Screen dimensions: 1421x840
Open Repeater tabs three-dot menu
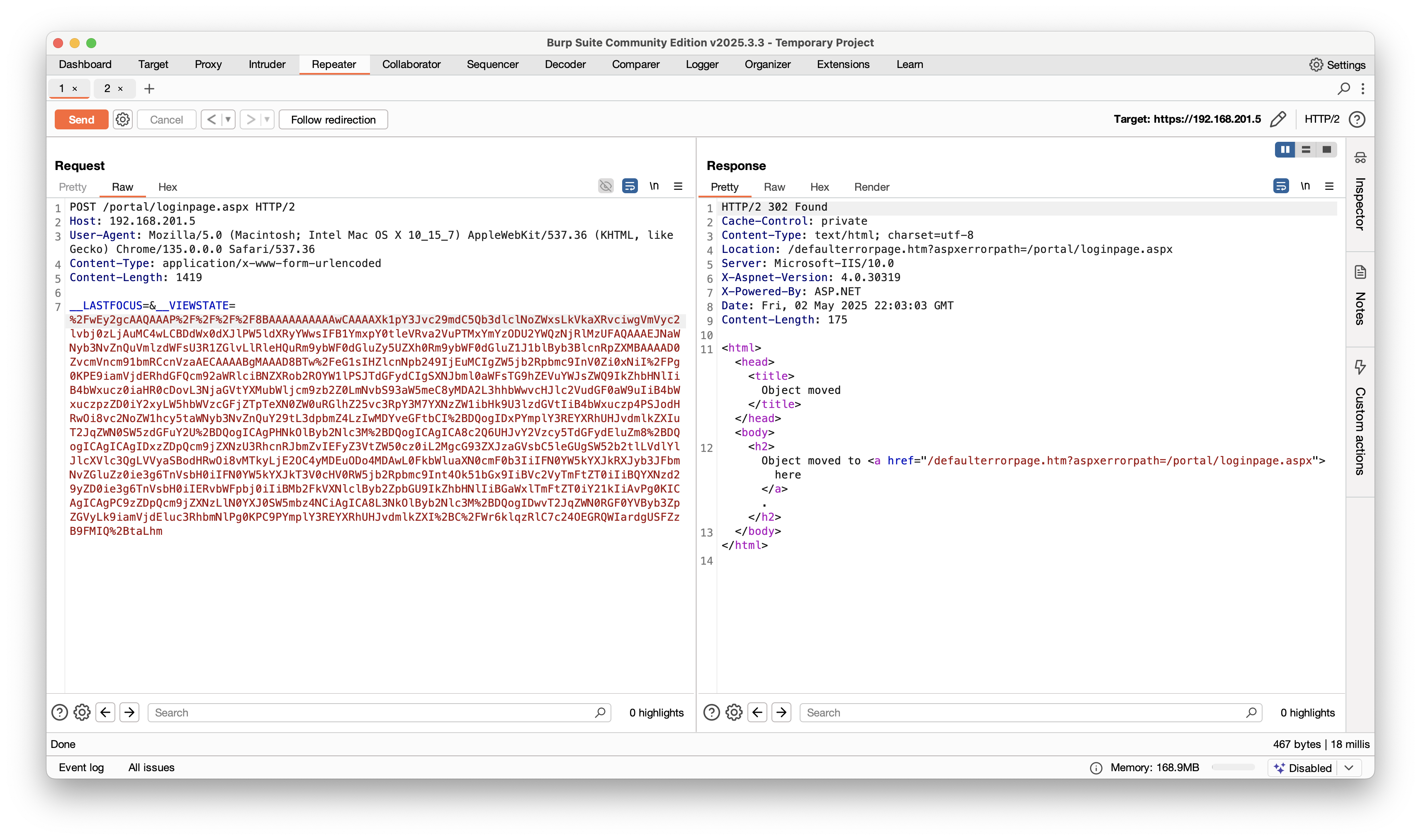[x=1363, y=88]
